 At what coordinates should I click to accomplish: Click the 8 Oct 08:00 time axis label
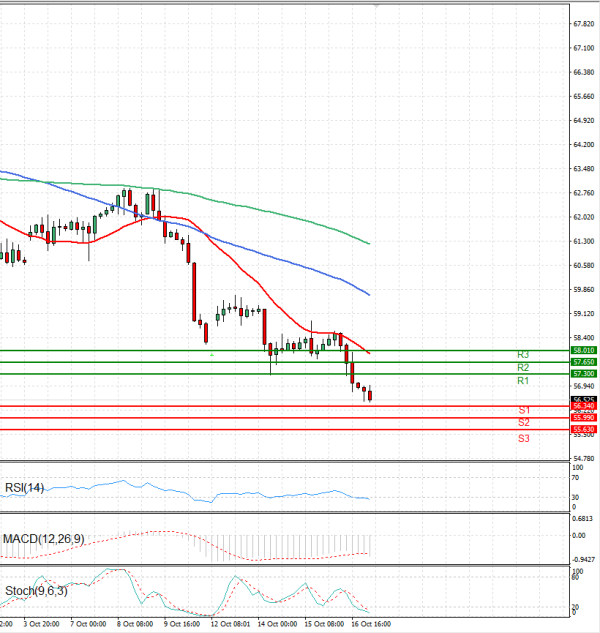click(x=134, y=623)
